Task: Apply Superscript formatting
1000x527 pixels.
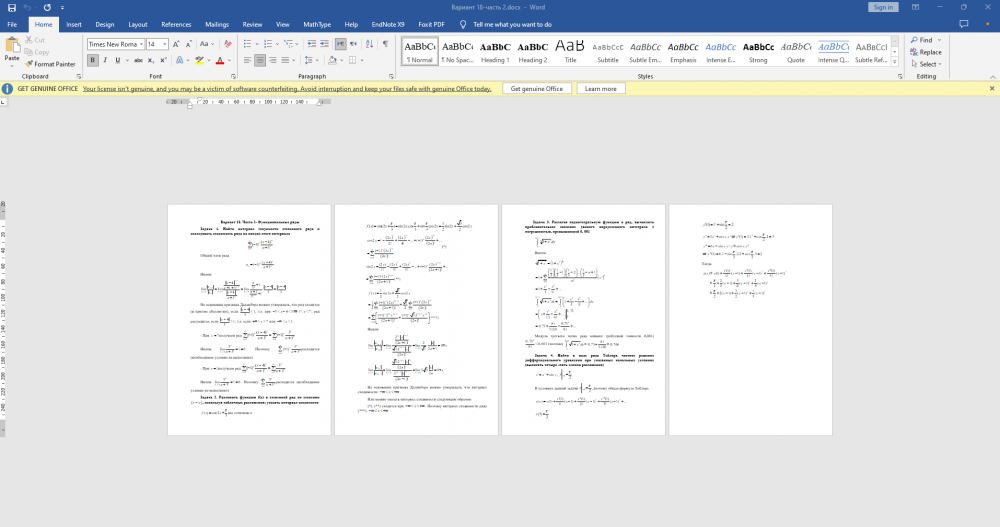Action: coord(163,60)
